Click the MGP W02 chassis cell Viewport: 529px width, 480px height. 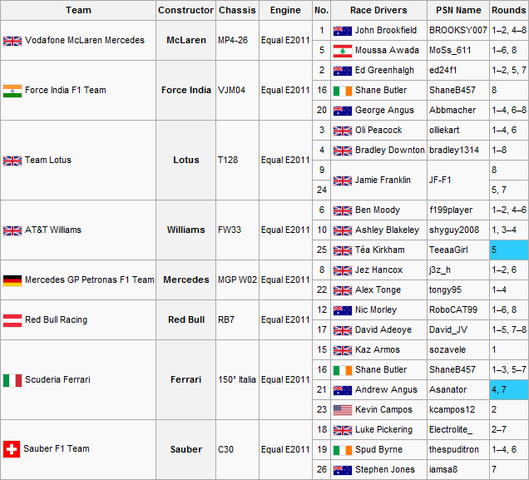point(238,280)
